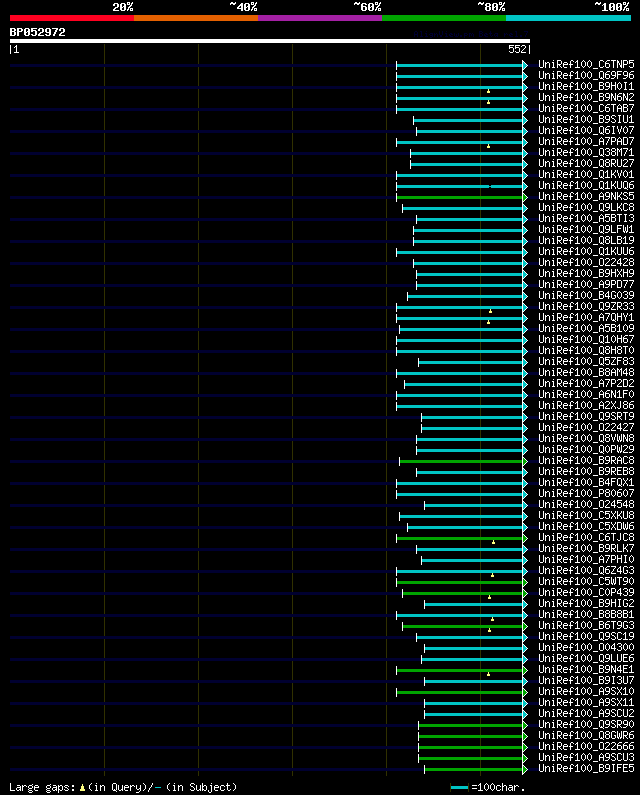Click the green alignment bar of UniRef100_A9SX10

pos(460,693)
